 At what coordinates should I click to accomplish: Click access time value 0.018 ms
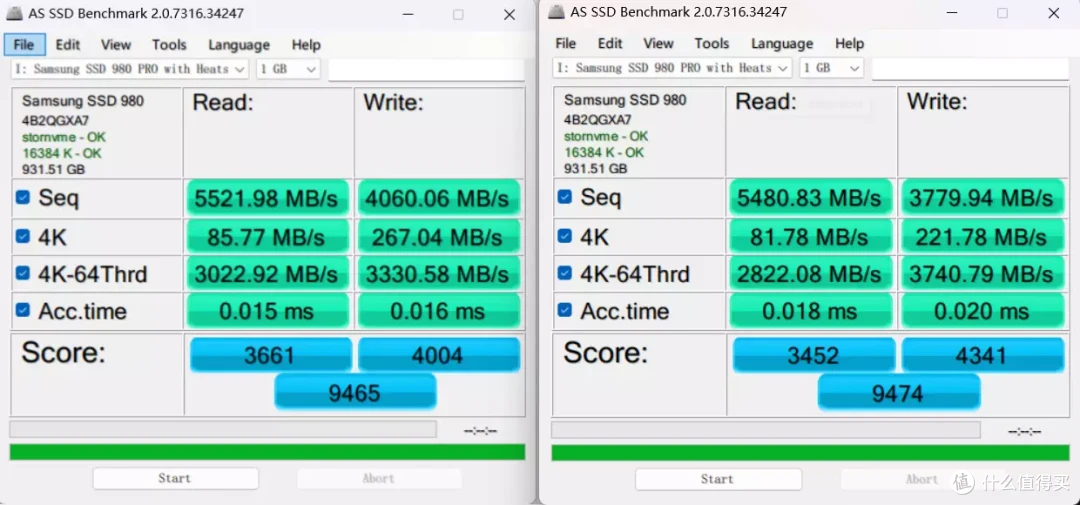[811, 311]
